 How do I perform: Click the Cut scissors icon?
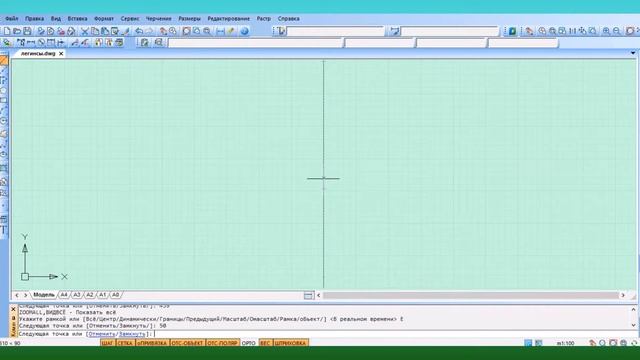click(x=84, y=31)
